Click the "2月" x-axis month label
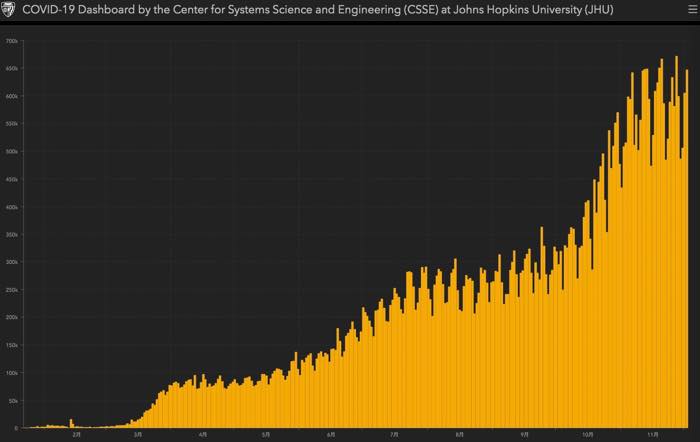700x442 pixels. (x=76, y=434)
